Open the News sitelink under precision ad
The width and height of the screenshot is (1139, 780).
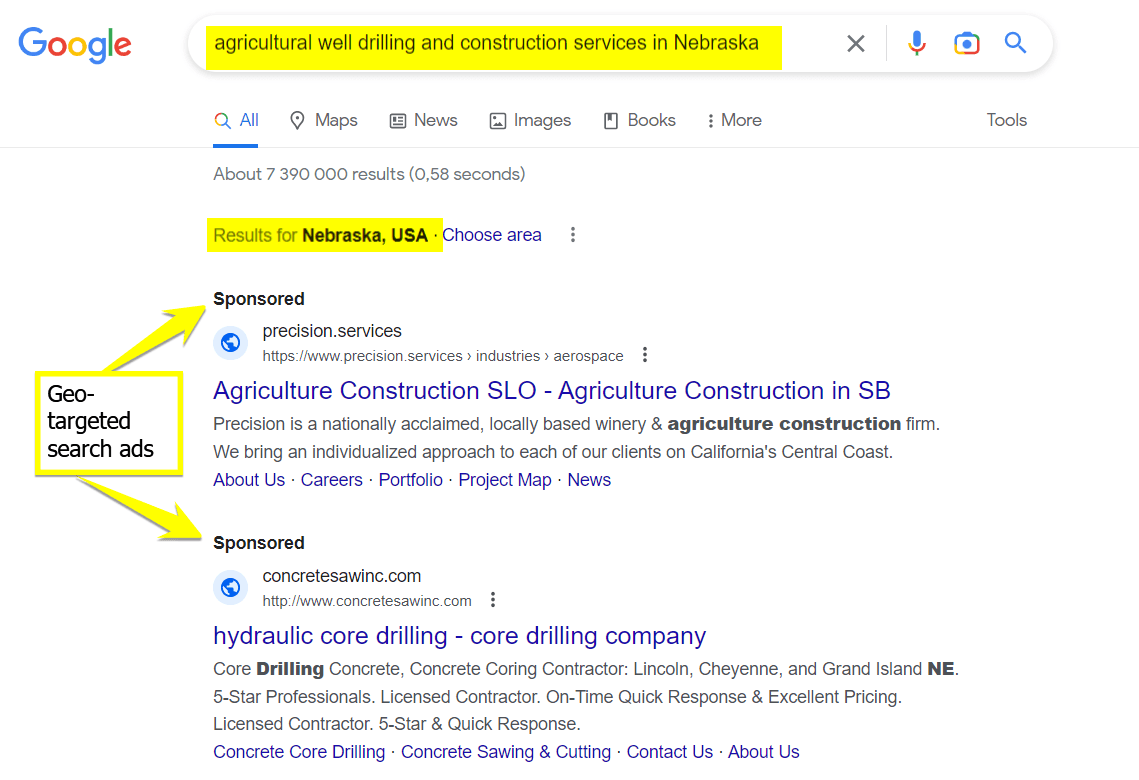click(589, 480)
